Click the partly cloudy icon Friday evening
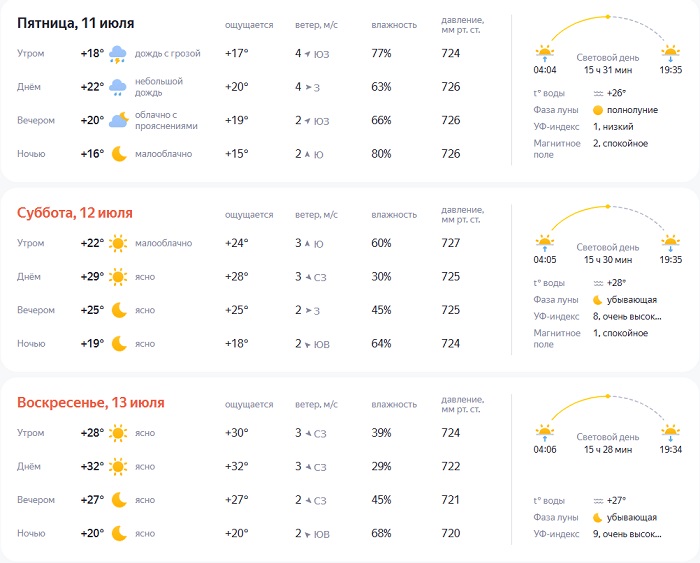 point(118,120)
